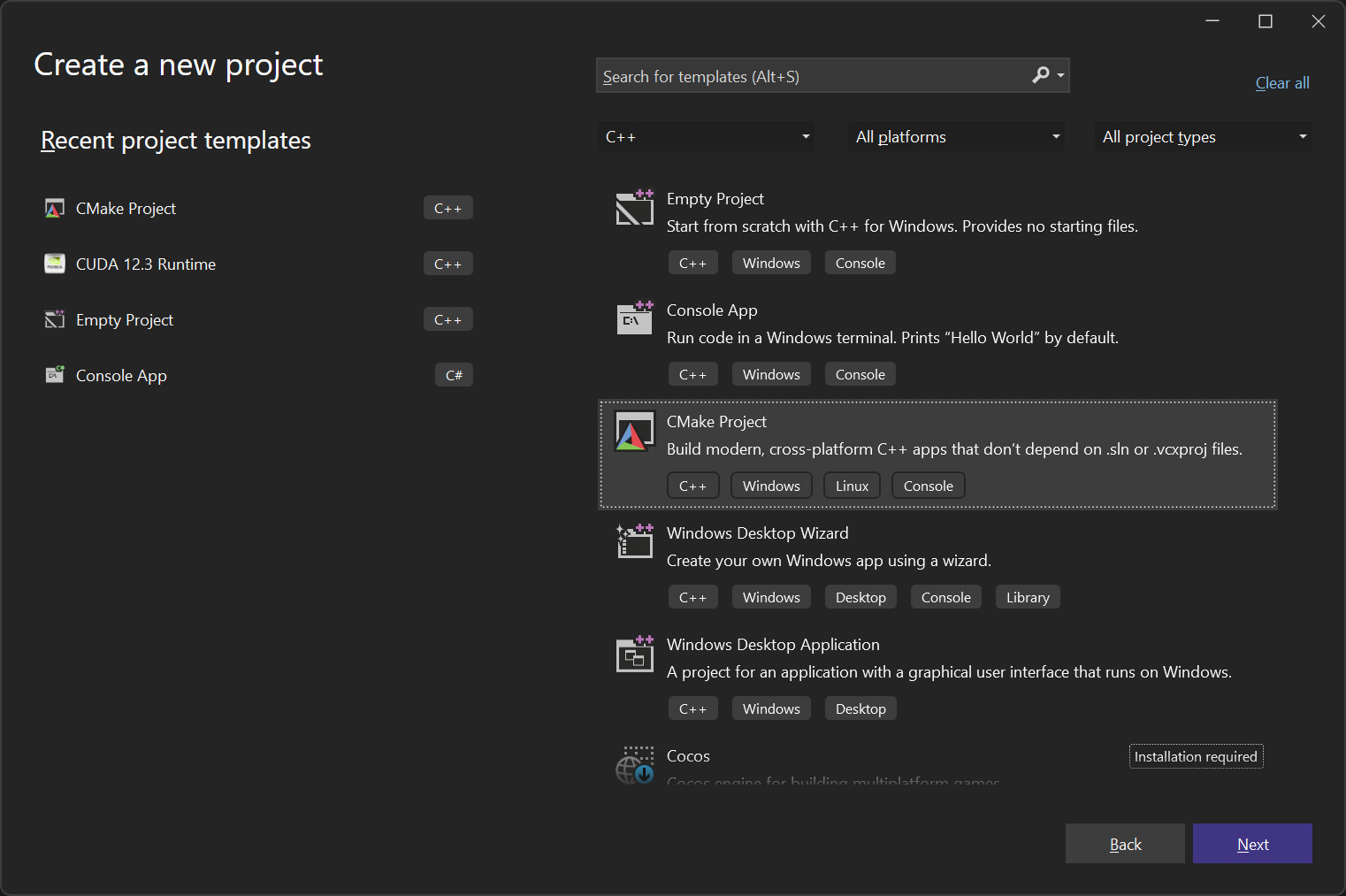
Task: Click C# badge beside recent Console App
Action: (x=454, y=375)
